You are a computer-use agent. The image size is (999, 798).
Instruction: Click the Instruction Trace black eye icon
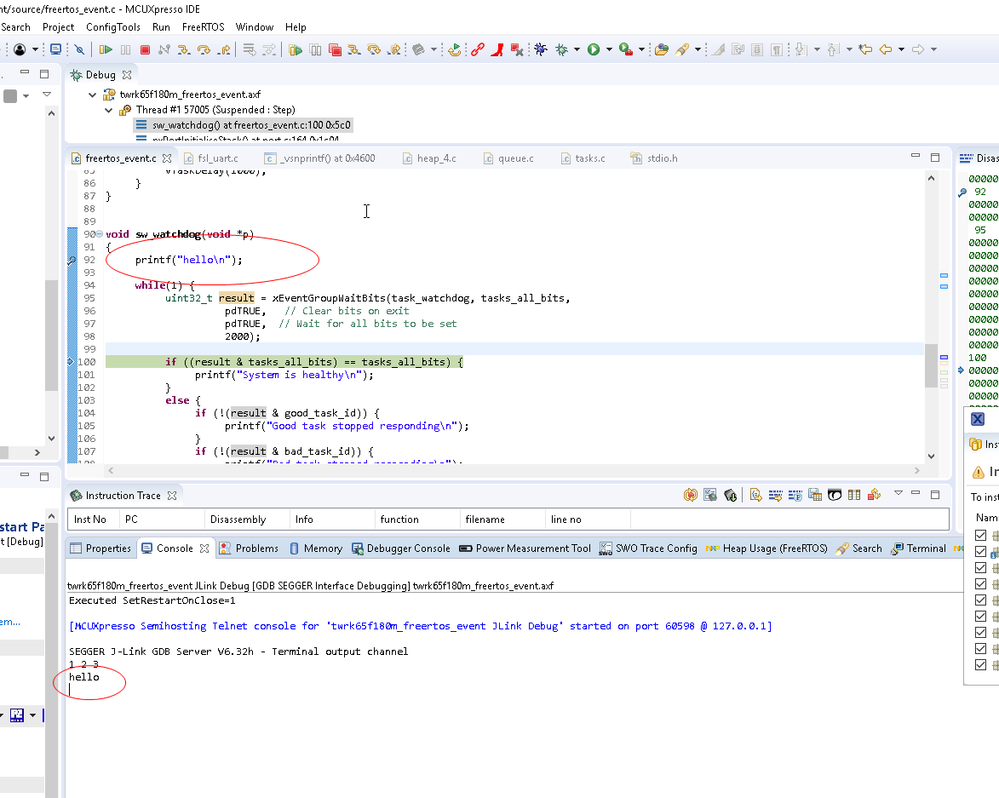(x=835, y=495)
